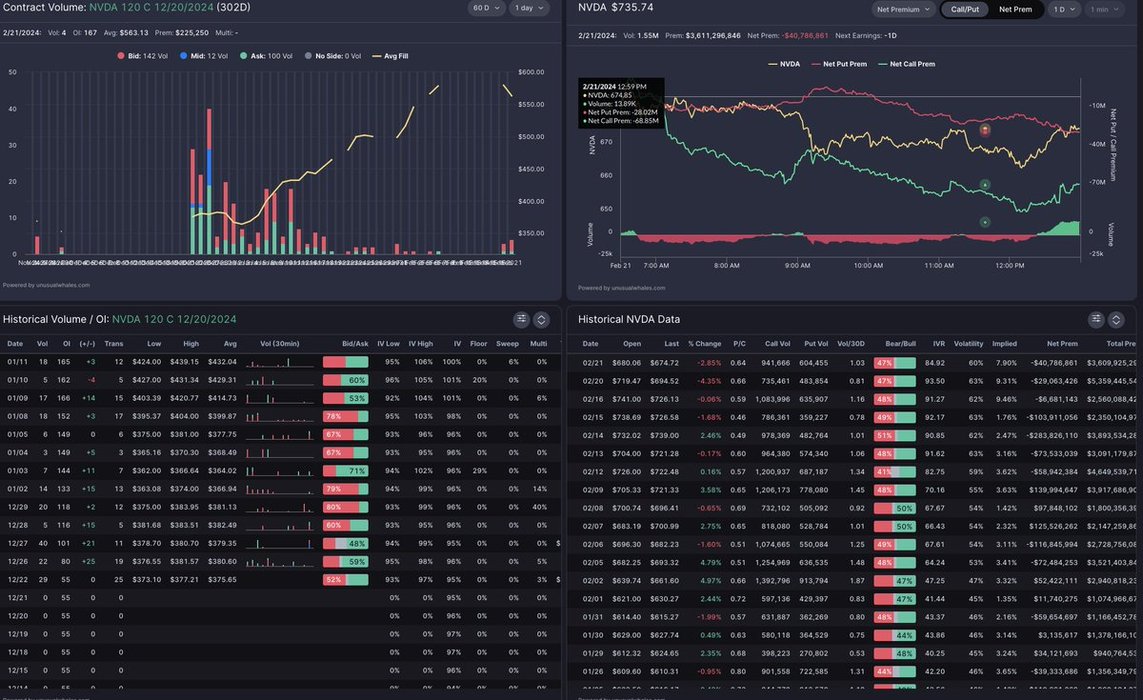Toggle the NVDA price line in legend
This screenshot has width=1143, height=700.
(784, 64)
